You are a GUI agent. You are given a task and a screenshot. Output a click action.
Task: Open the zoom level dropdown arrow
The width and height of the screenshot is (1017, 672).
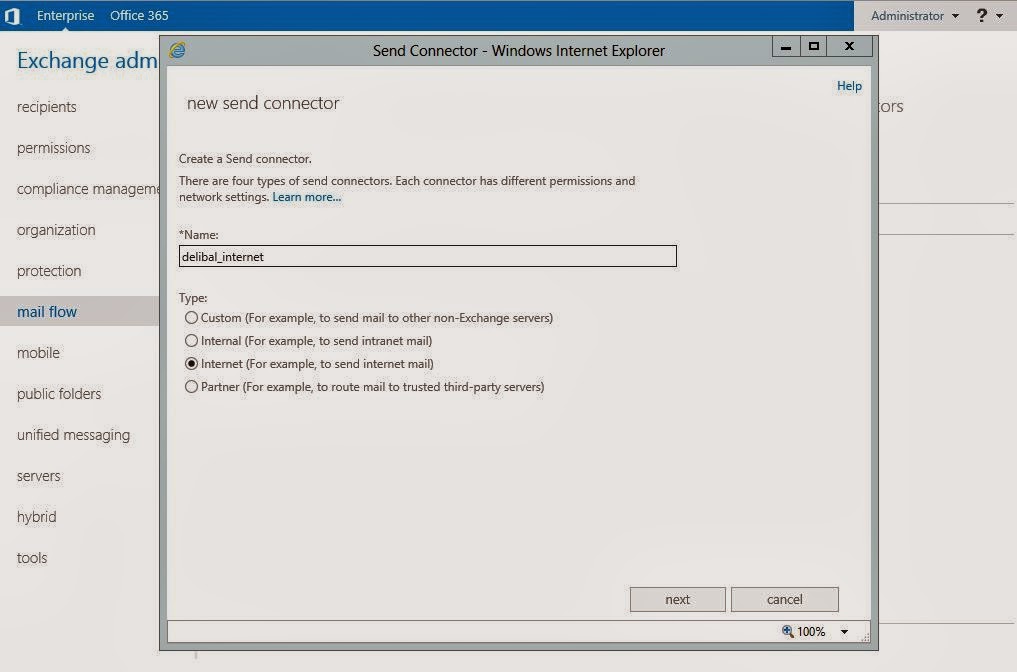[x=844, y=632]
